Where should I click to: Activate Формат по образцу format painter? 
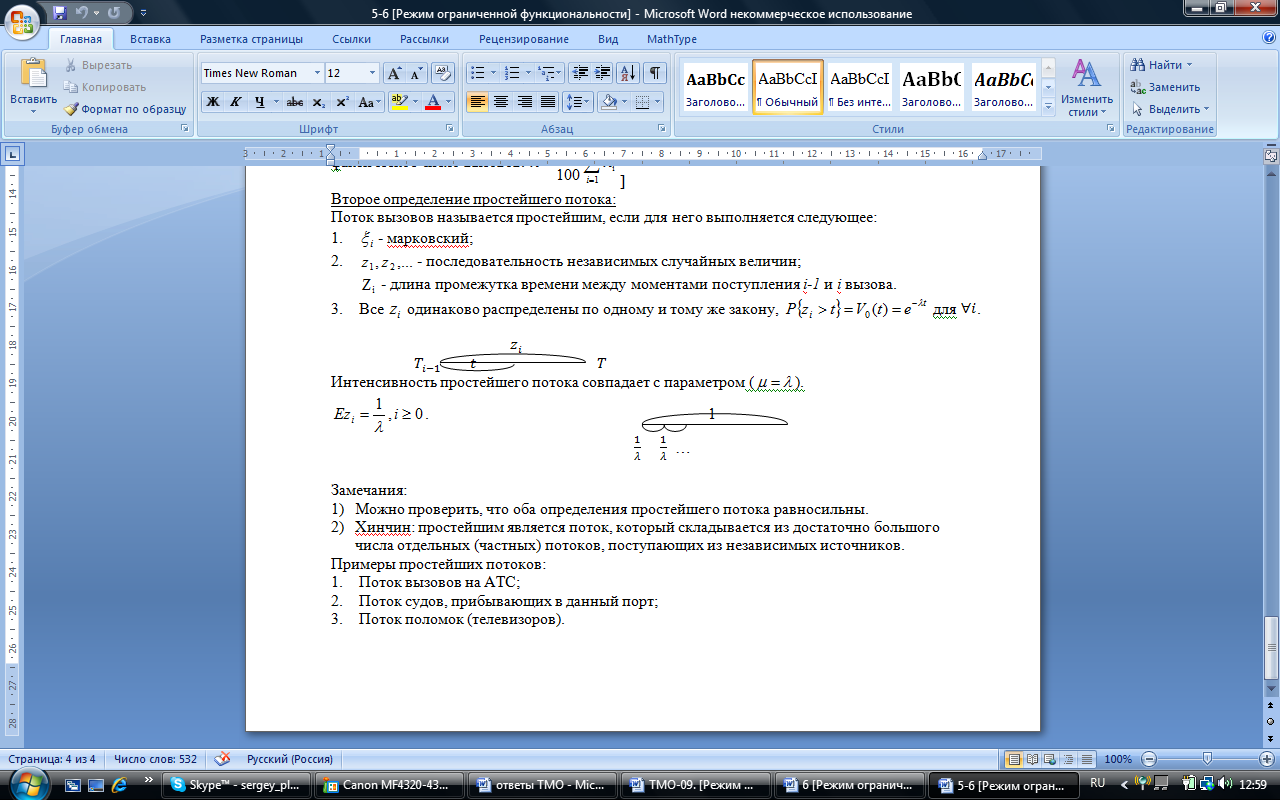click(x=125, y=109)
